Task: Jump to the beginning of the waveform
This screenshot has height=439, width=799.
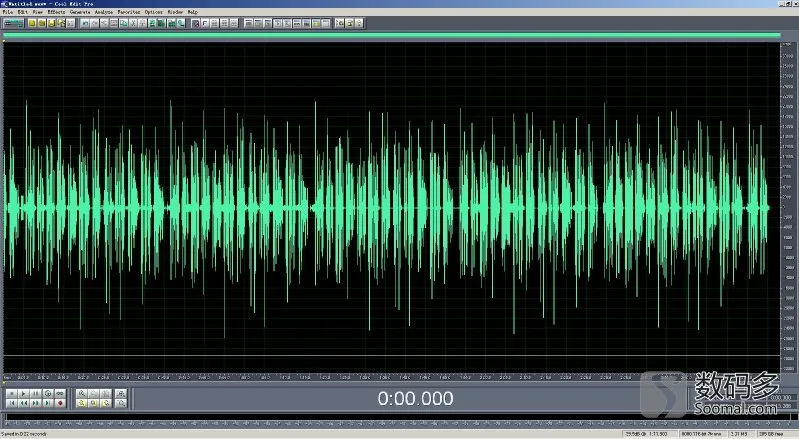Action: click(x=12, y=403)
